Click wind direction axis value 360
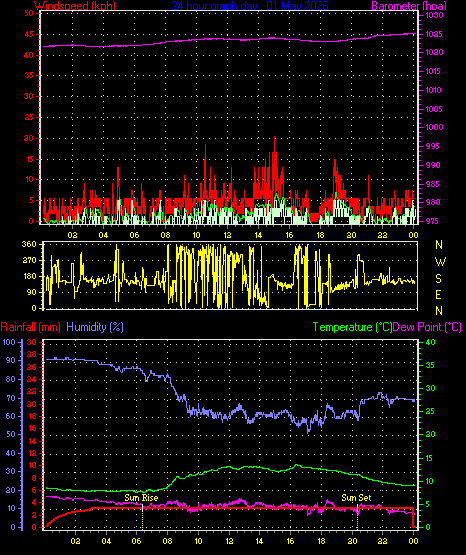 pos(29,244)
